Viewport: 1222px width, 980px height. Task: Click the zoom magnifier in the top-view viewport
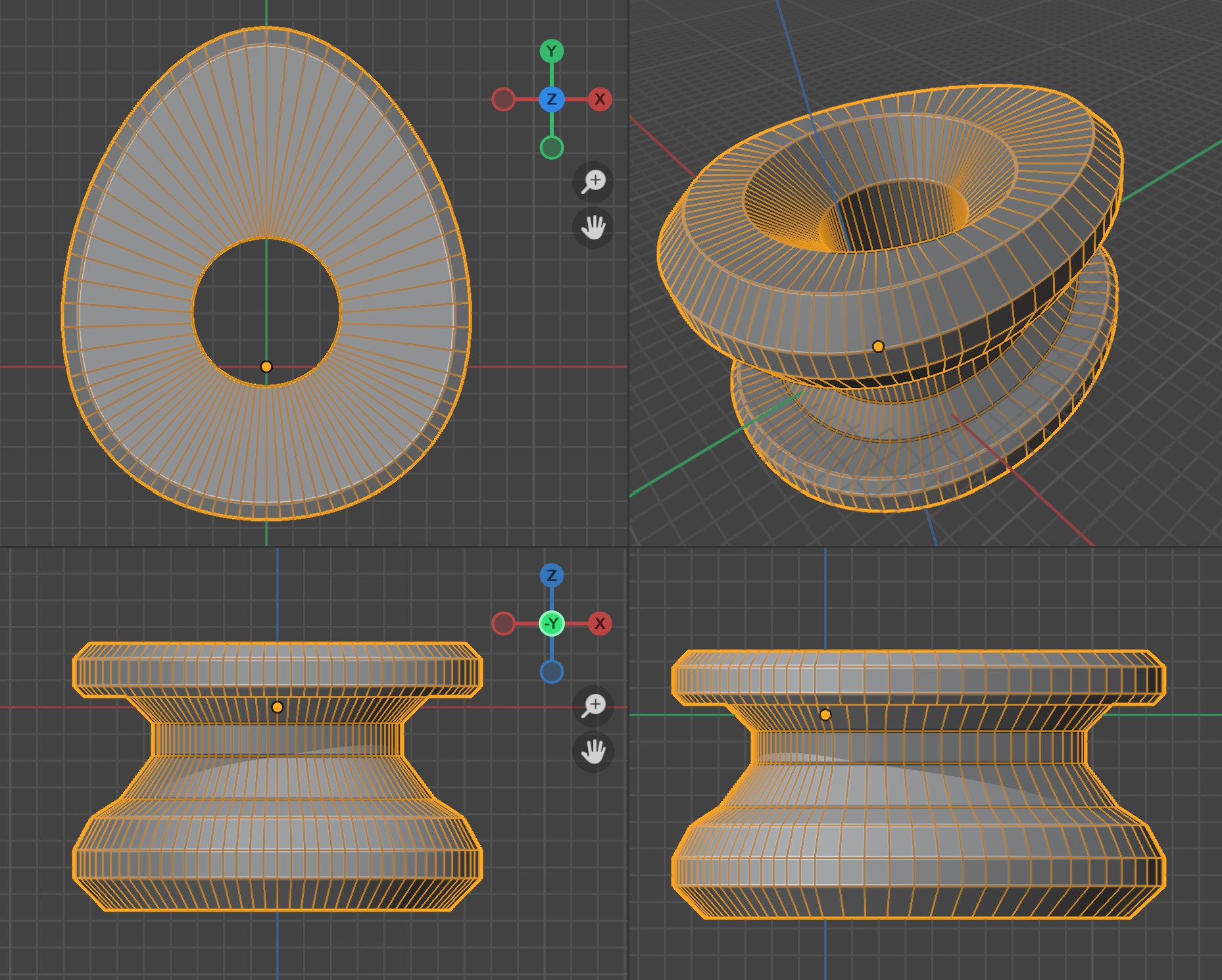pos(593,181)
